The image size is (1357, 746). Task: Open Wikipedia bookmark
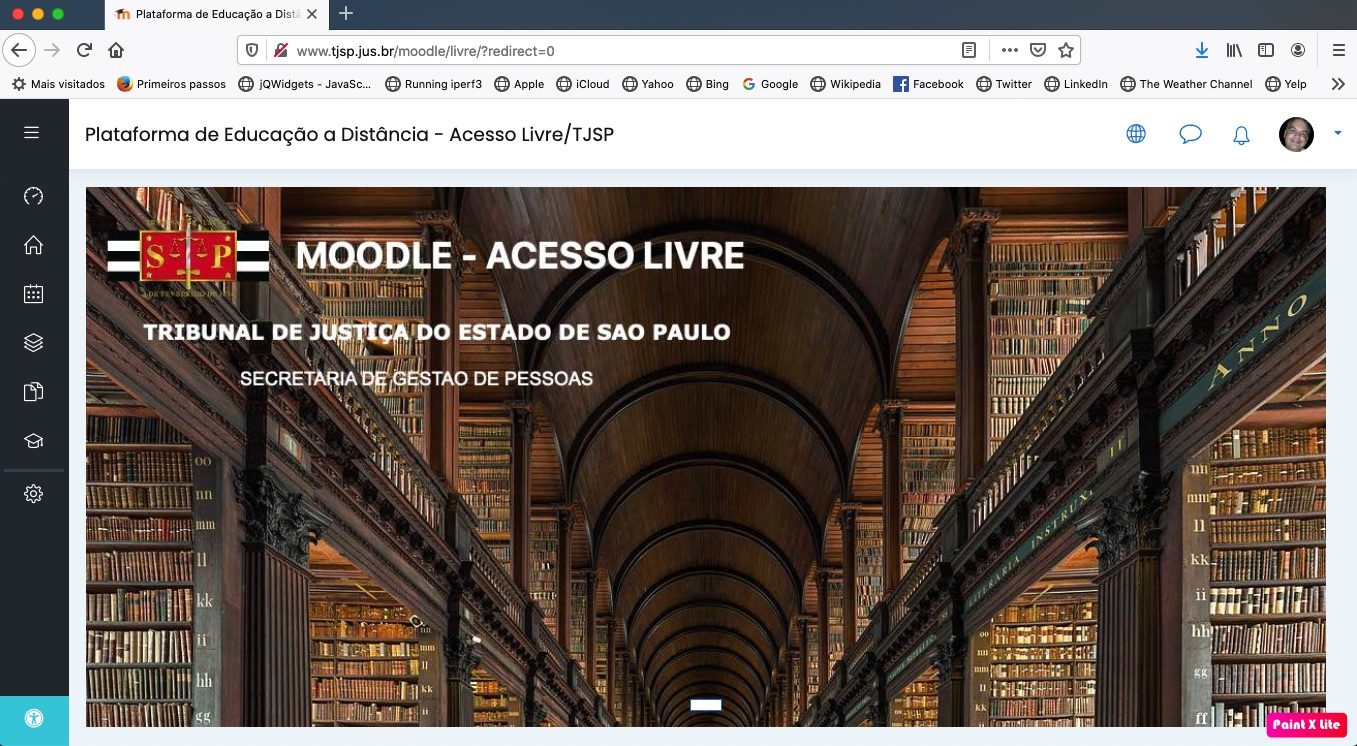point(846,84)
